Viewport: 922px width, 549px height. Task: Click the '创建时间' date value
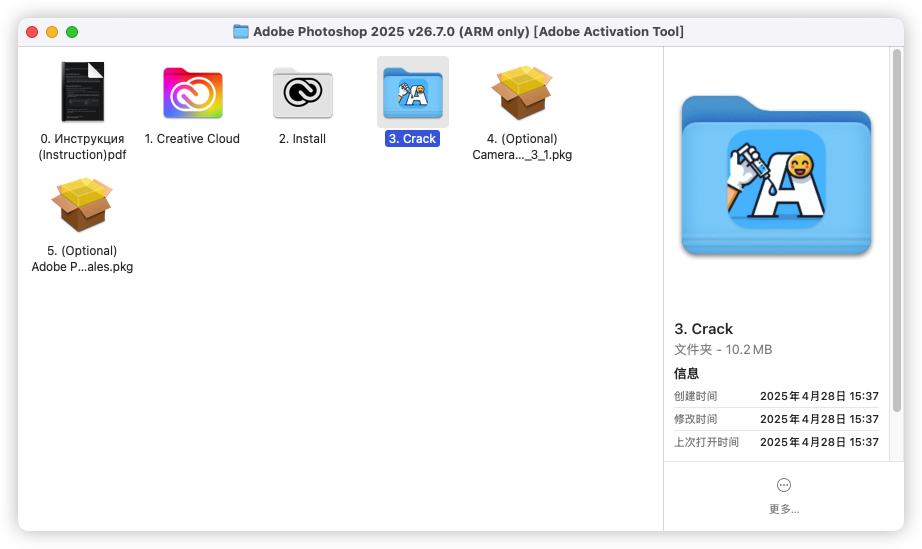pyautogui.click(x=819, y=396)
